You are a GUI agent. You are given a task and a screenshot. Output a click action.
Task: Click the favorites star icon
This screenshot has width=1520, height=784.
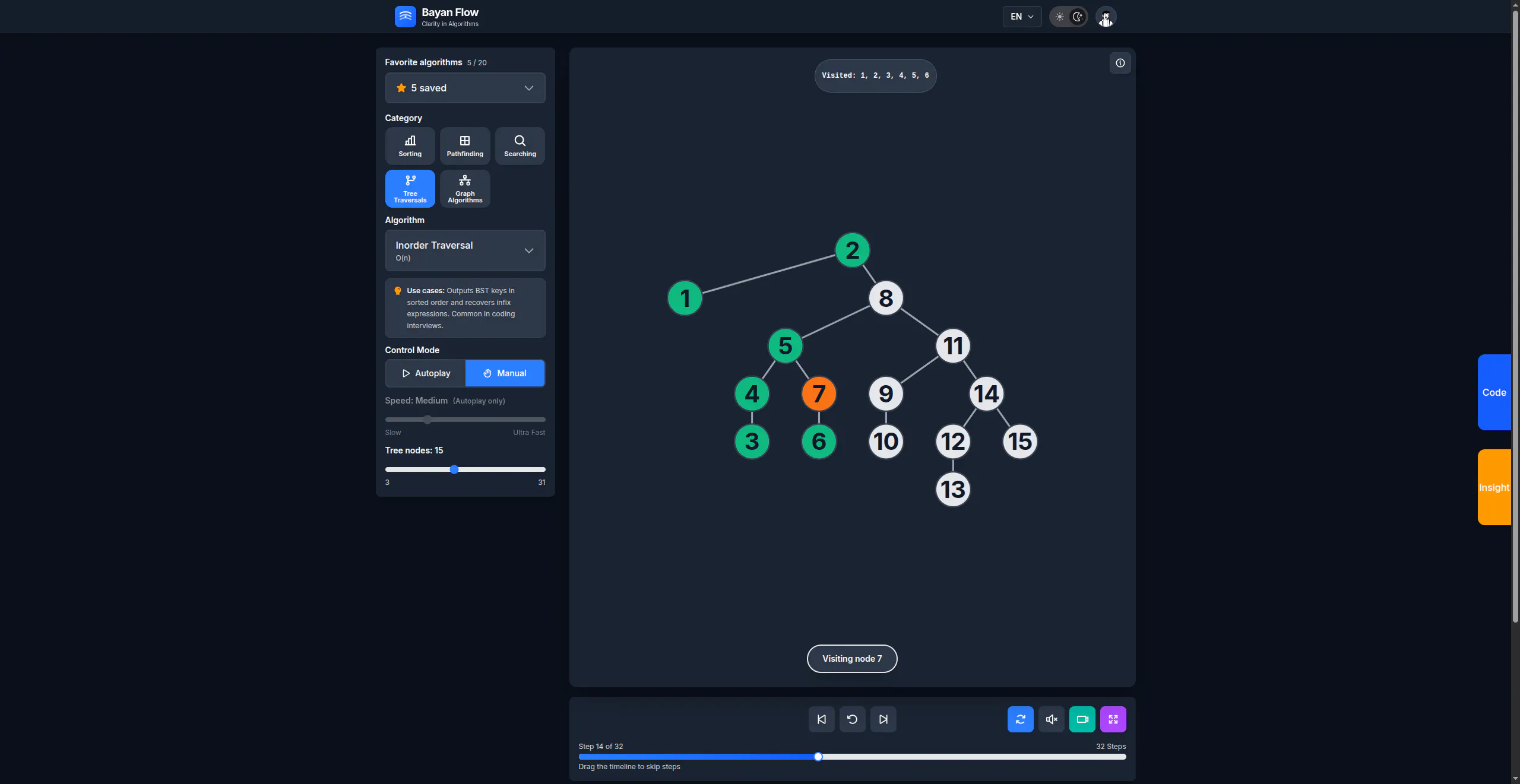(x=401, y=88)
